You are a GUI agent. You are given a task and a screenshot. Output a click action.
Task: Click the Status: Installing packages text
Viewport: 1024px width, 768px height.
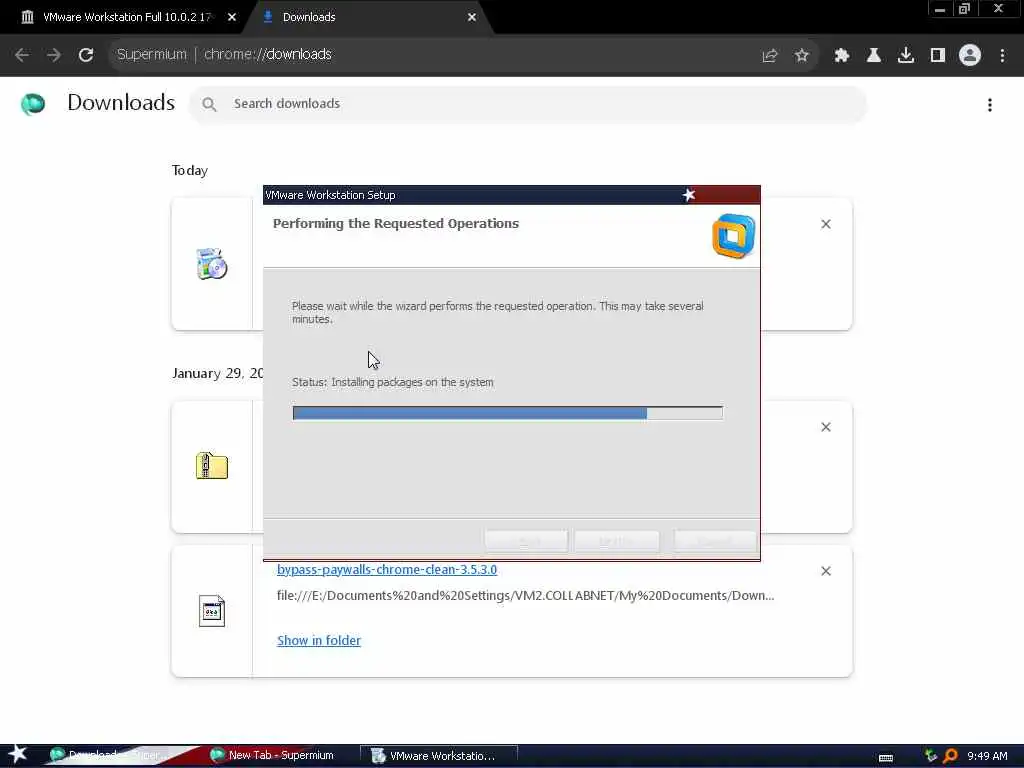pos(392,382)
